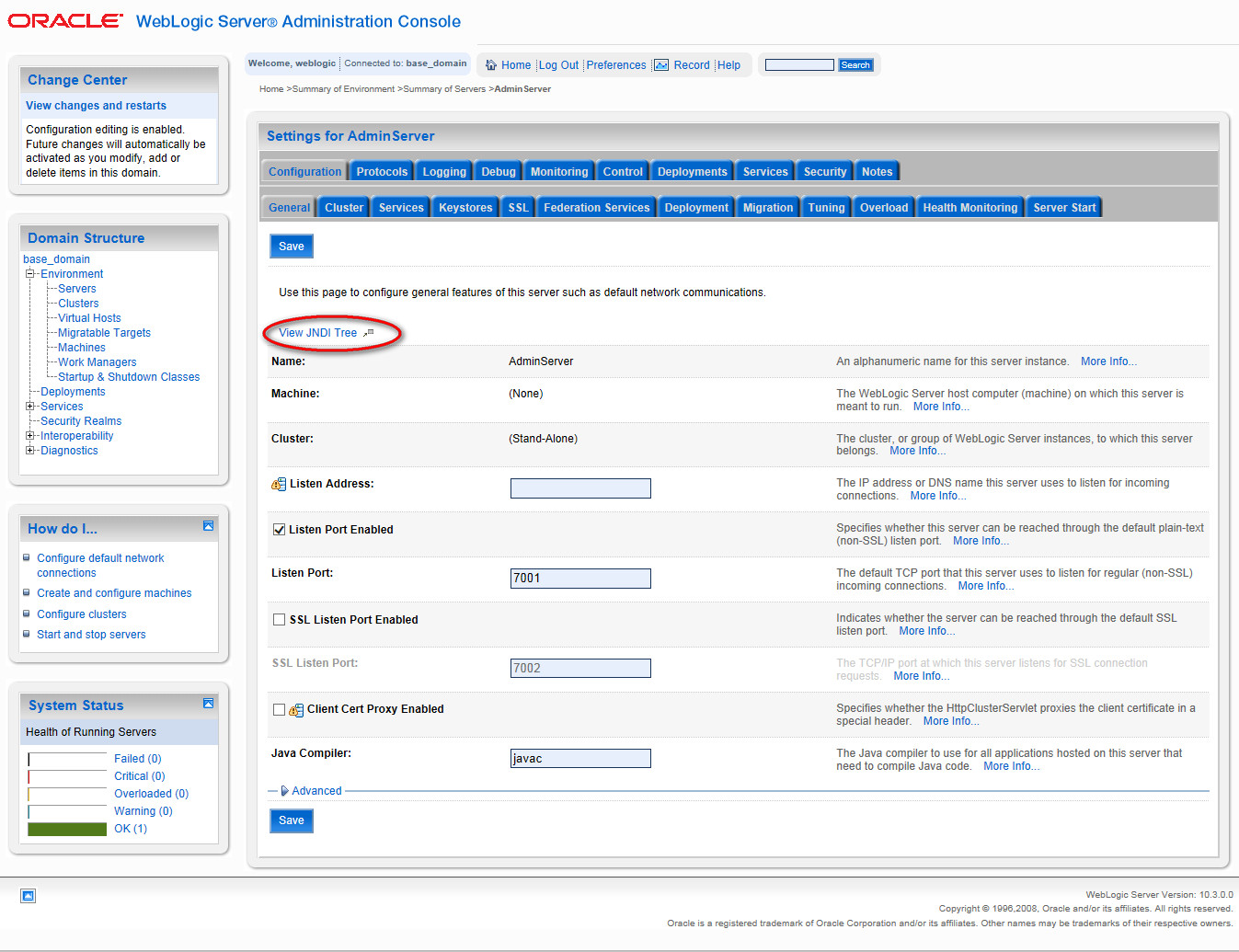The height and width of the screenshot is (952, 1239).
Task: Click the Warning health status bar
Action: pos(67,811)
